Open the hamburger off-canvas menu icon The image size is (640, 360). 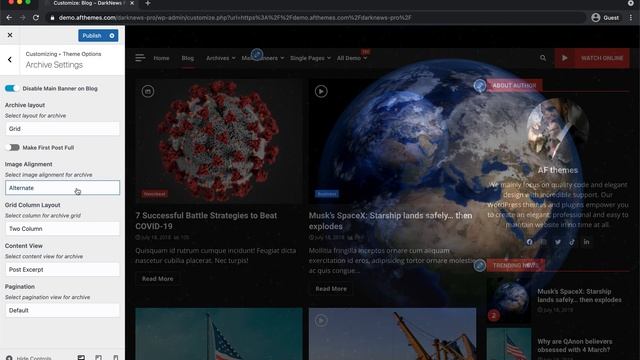tap(140, 58)
